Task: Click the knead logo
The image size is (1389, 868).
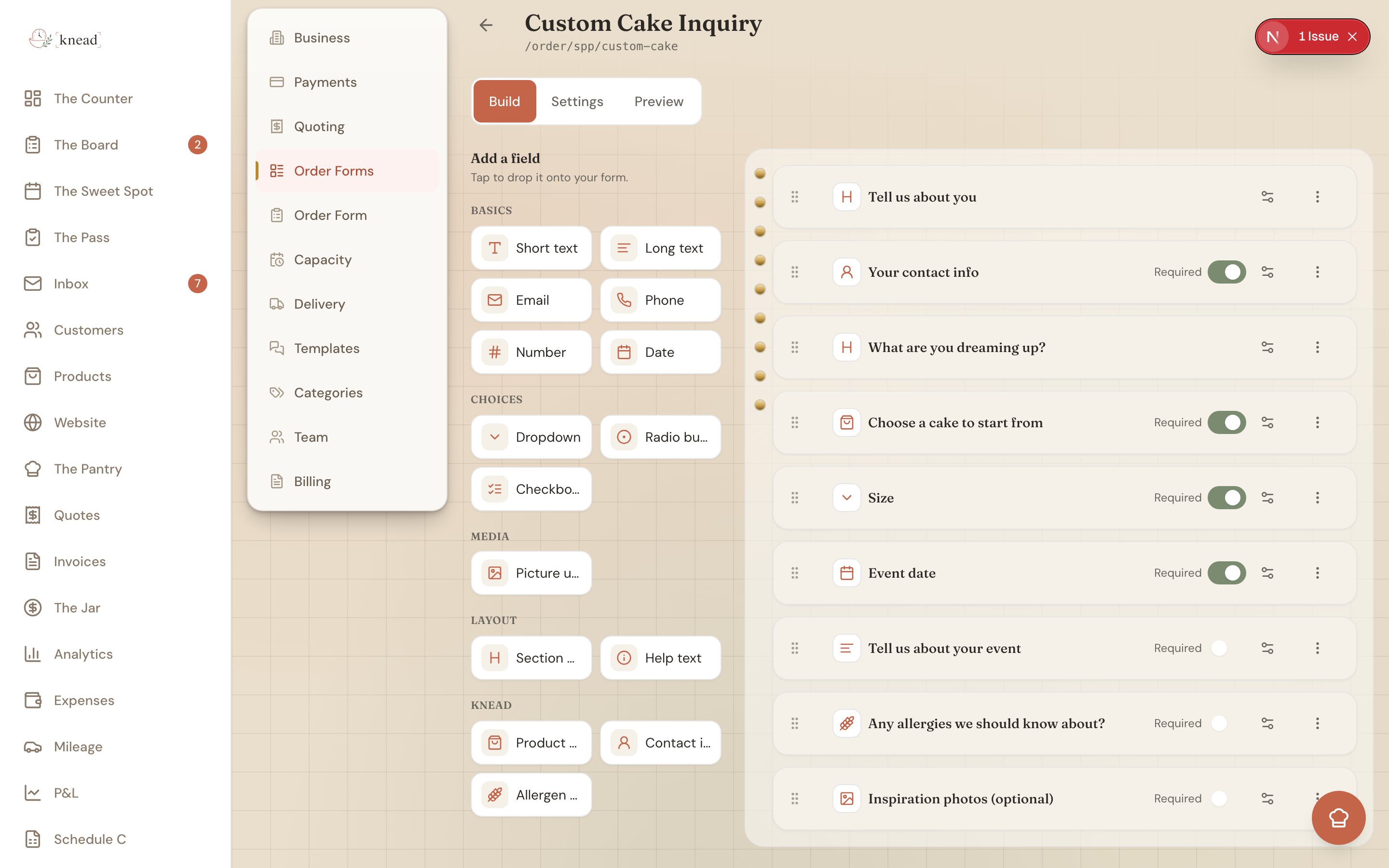Action: coord(65,39)
